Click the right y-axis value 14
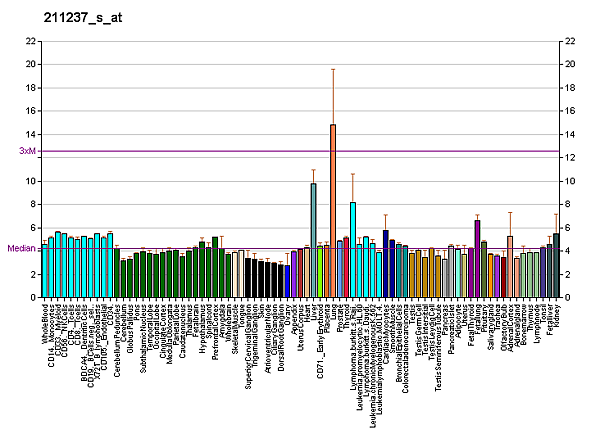The height and width of the screenshot is (434, 600). click(x=570, y=134)
